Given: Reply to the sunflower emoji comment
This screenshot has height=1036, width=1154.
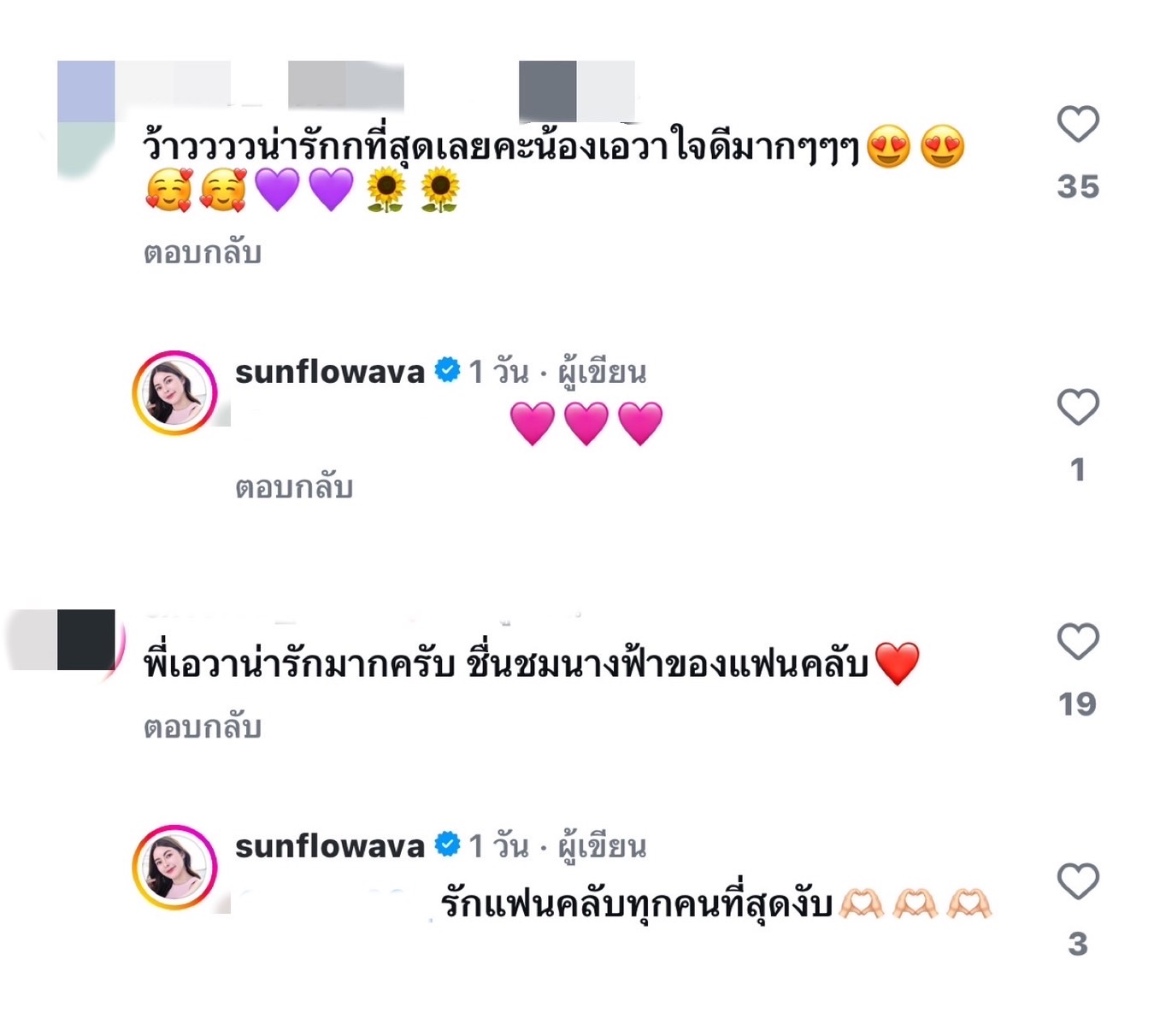Looking at the screenshot, I should point(203,253).
